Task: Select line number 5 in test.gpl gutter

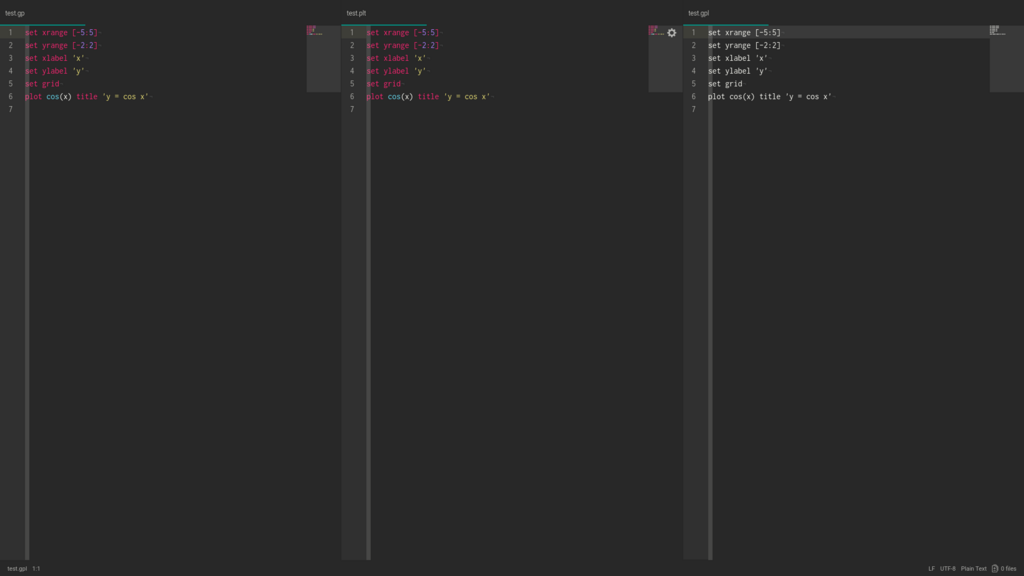Action: [x=694, y=84]
